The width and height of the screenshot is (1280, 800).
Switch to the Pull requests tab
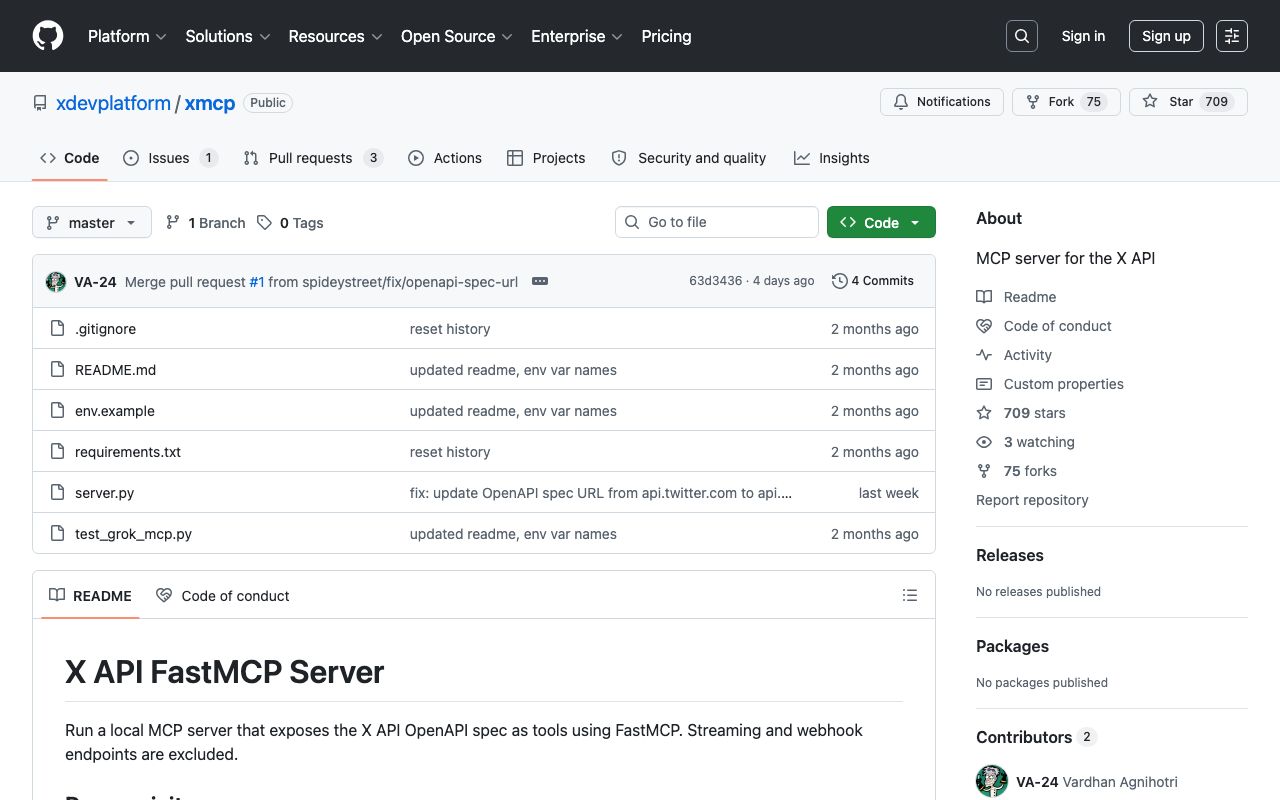coord(310,158)
